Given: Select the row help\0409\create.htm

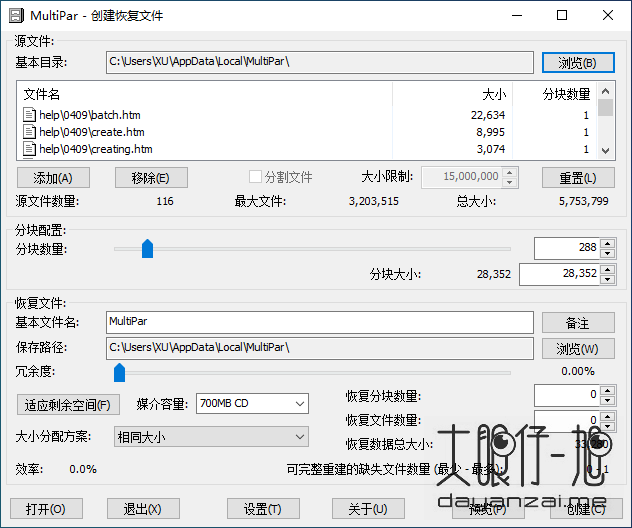Looking at the screenshot, I should pos(308,132).
